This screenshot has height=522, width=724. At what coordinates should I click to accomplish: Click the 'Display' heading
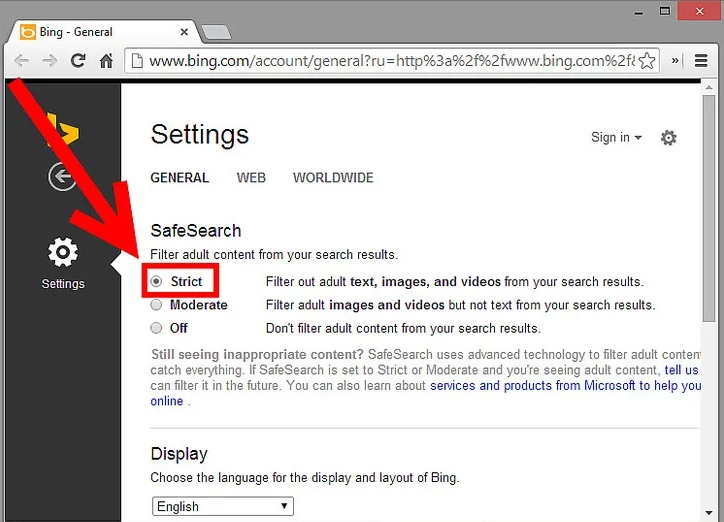click(179, 454)
